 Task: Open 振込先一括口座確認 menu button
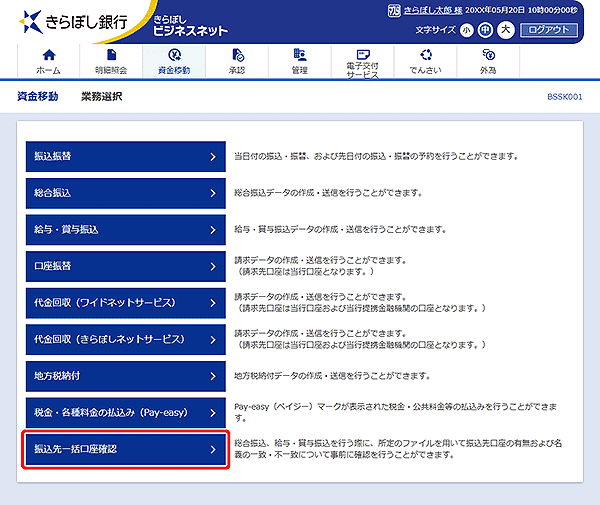point(126,450)
